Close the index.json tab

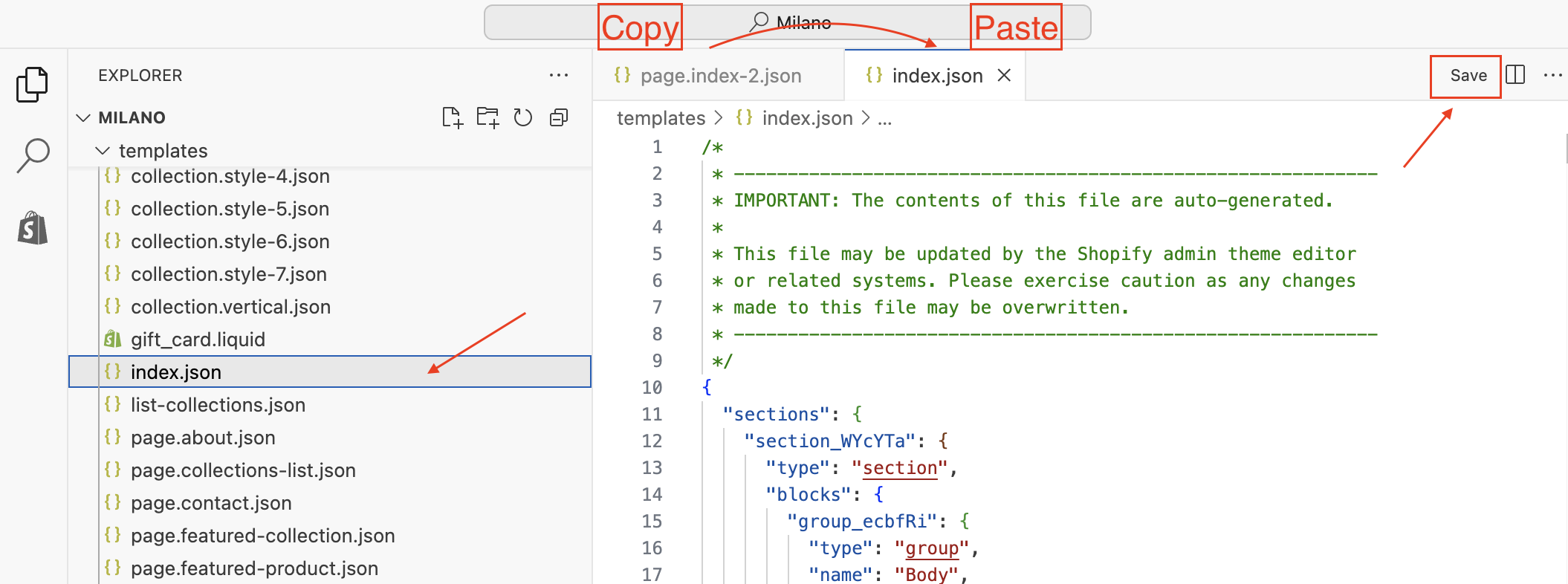[1004, 75]
